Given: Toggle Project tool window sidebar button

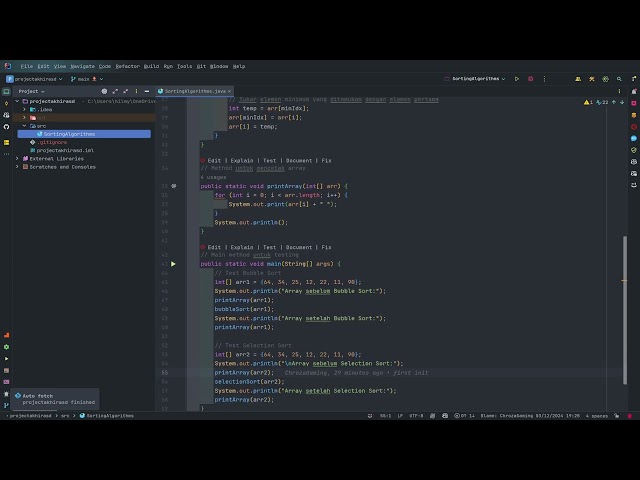Looking at the screenshot, I should coord(6,91).
